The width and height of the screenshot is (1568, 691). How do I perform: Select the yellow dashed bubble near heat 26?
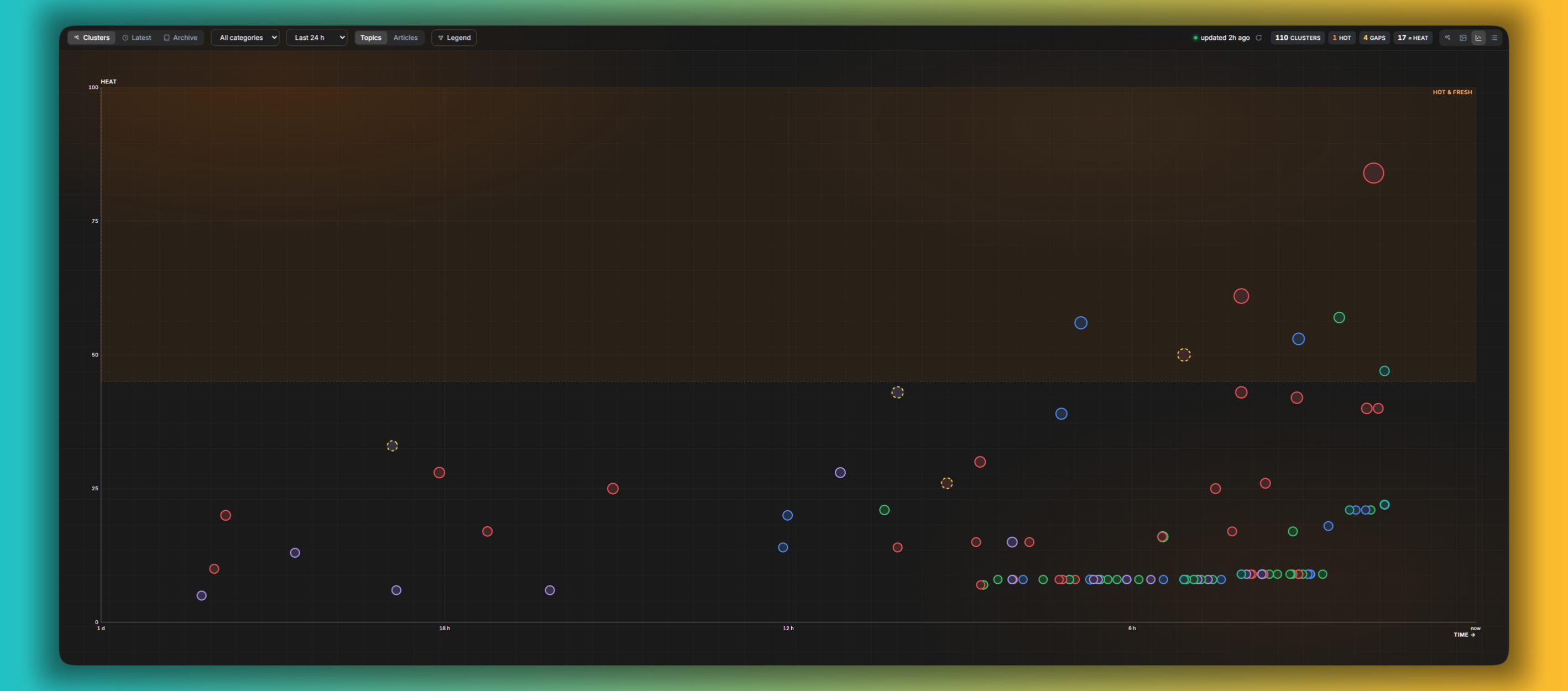tap(947, 483)
